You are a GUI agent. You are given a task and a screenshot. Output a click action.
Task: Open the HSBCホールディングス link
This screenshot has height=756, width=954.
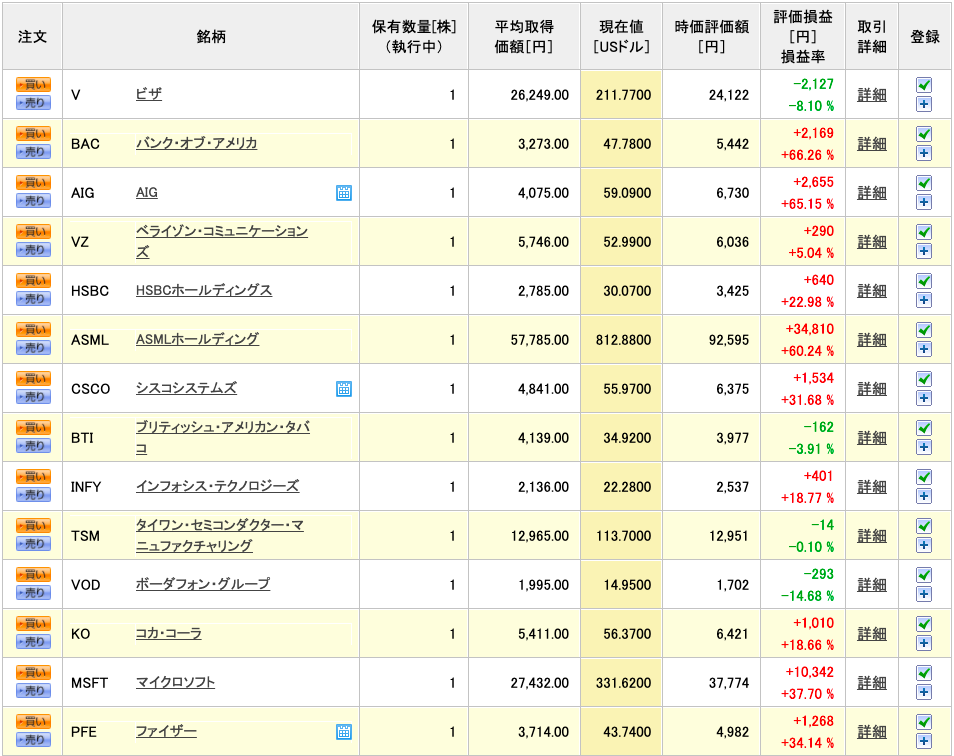204,290
